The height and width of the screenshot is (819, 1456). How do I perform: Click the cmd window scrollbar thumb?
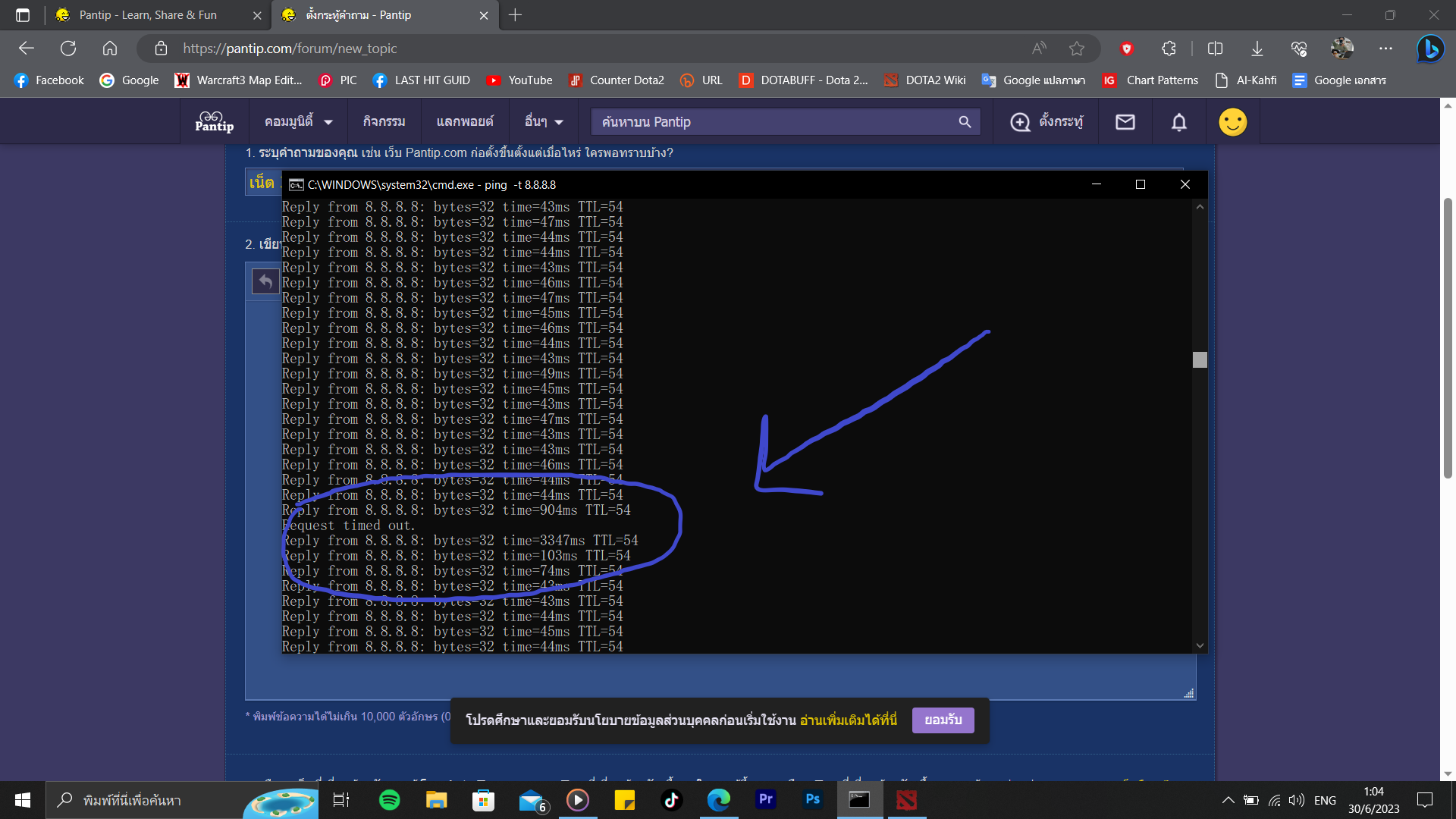pyautogui.click(x=1200, y=359)
